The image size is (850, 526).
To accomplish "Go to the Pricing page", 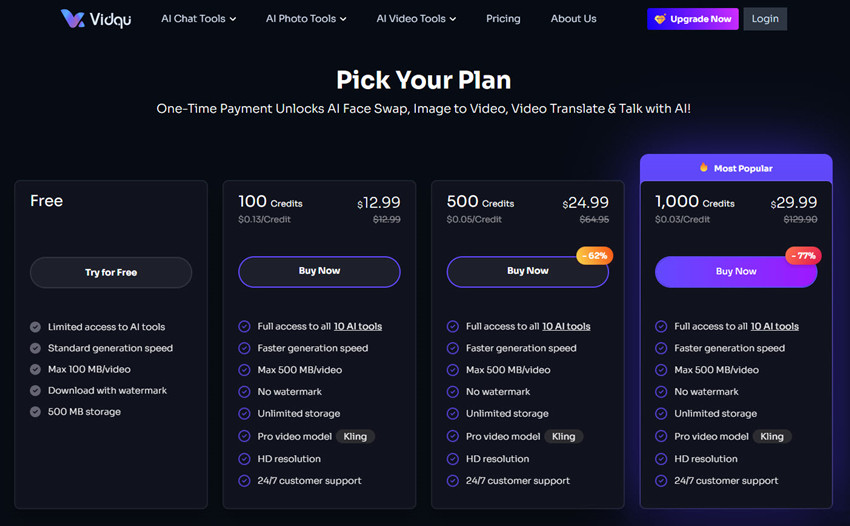I will point(503,19).
